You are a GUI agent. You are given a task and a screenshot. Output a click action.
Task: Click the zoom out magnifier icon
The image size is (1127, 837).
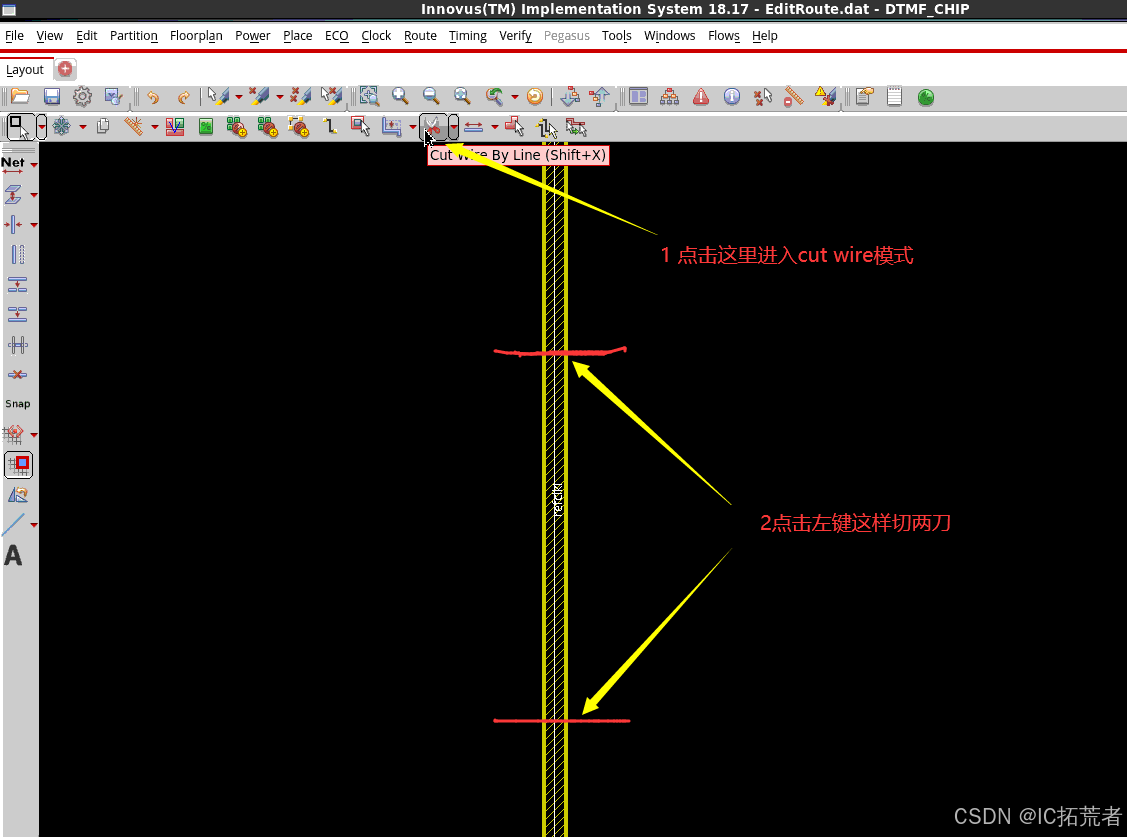tap(431, 96)
